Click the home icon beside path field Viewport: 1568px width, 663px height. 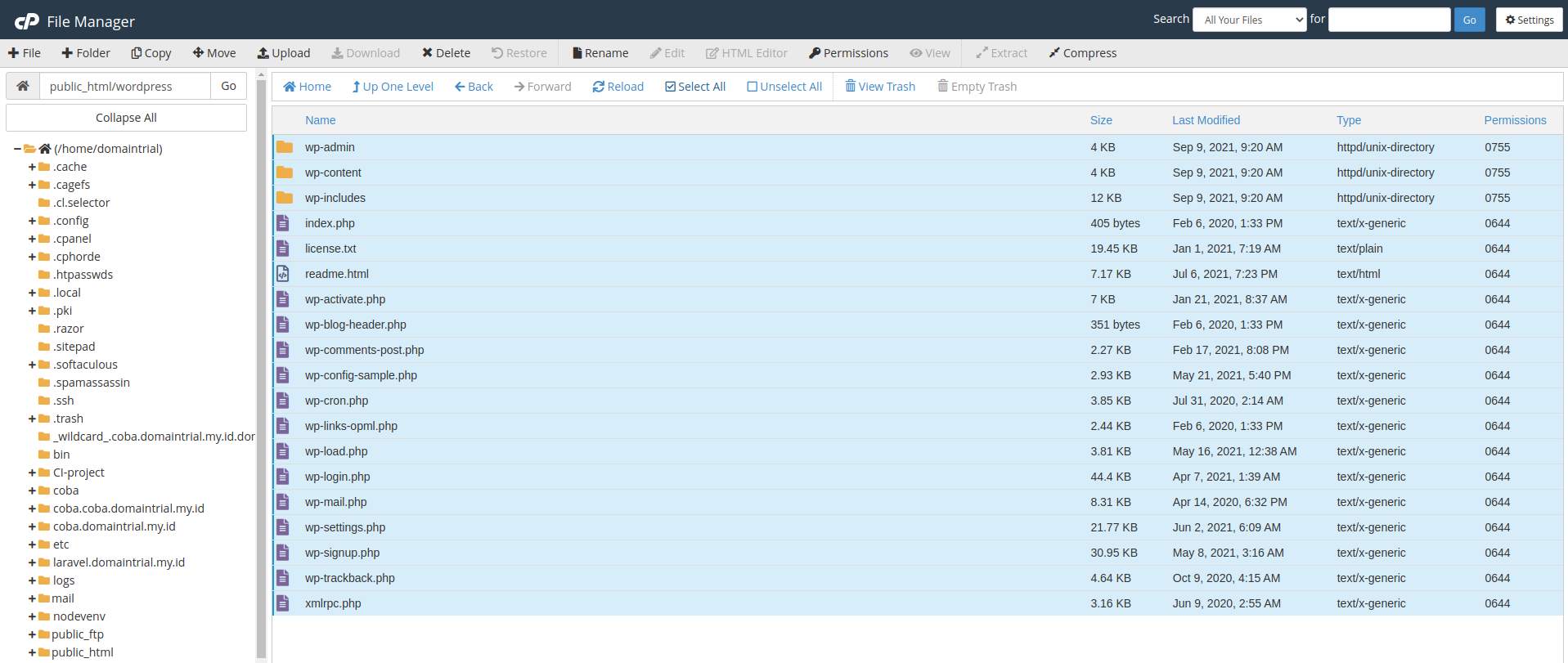[23, 86]
